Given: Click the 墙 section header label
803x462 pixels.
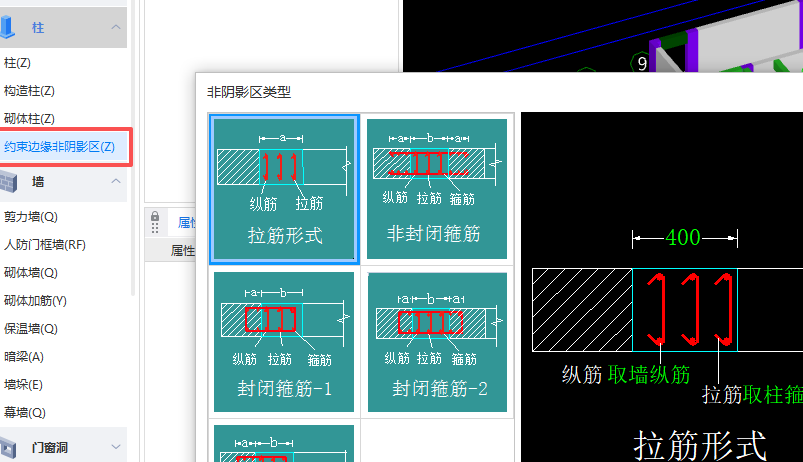Looking at the screenshot, I should point(38,182).
